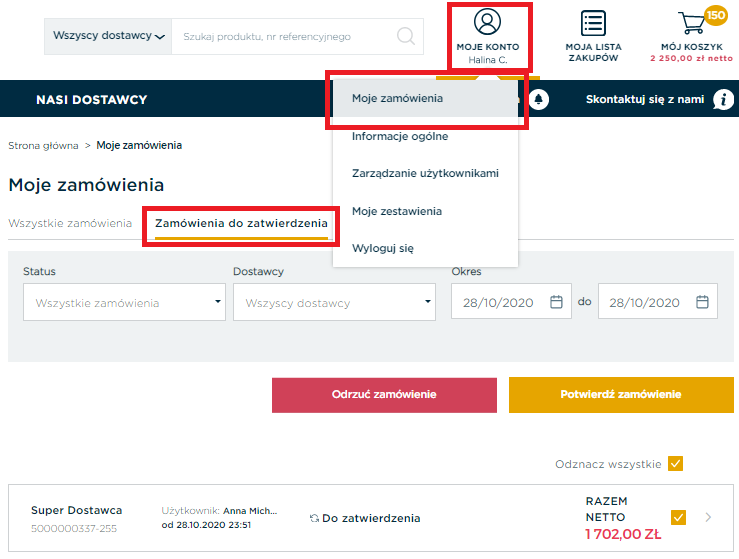Viewport: 739px width, 559px height.
Task: Uncheck the Odznacz wszystkie checkbox
Action: click(x=675, y=464)
